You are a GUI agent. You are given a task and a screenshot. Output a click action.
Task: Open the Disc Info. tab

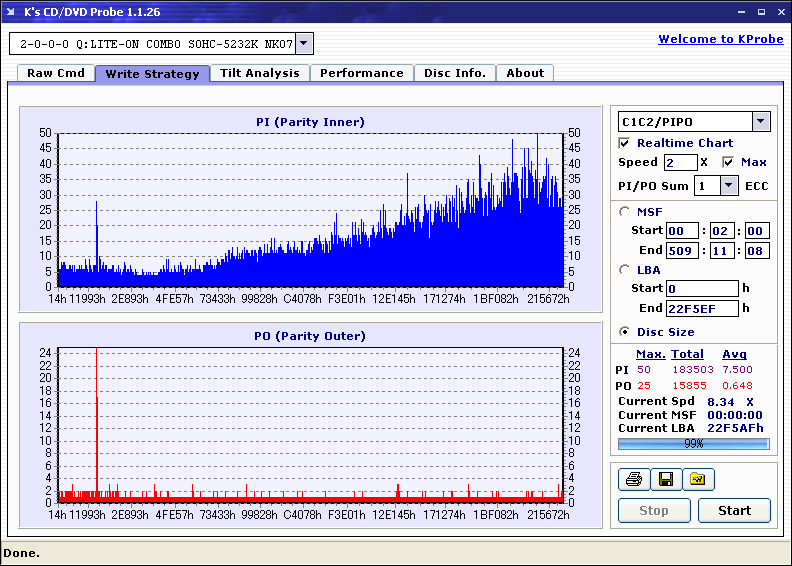(x=455, y=73)
